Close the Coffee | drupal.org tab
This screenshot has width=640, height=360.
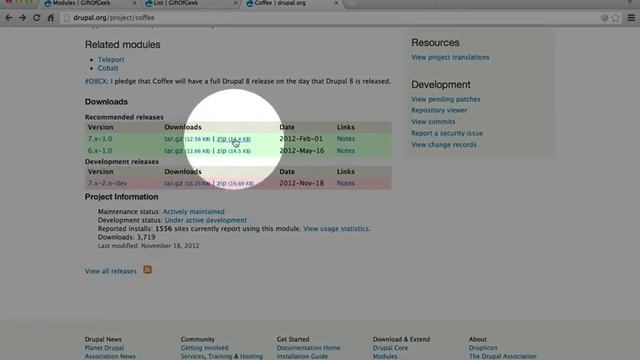(x=336, y=3)
